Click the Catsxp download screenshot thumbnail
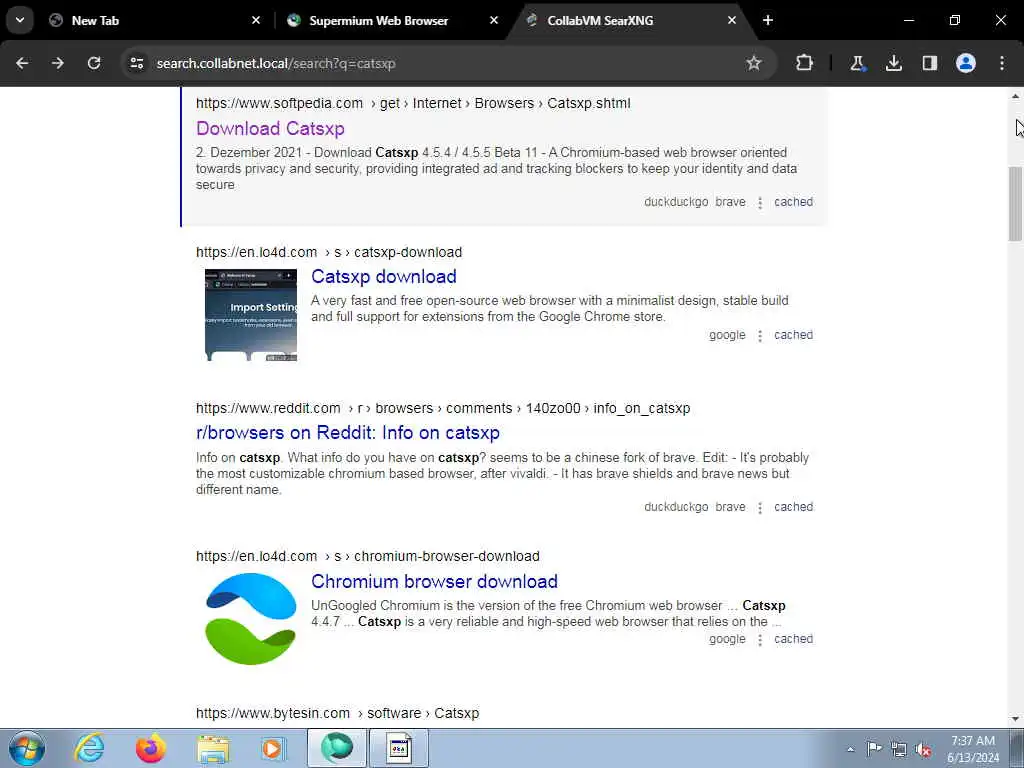Screen dimensions: 1024x768 [x=251, y=315]
